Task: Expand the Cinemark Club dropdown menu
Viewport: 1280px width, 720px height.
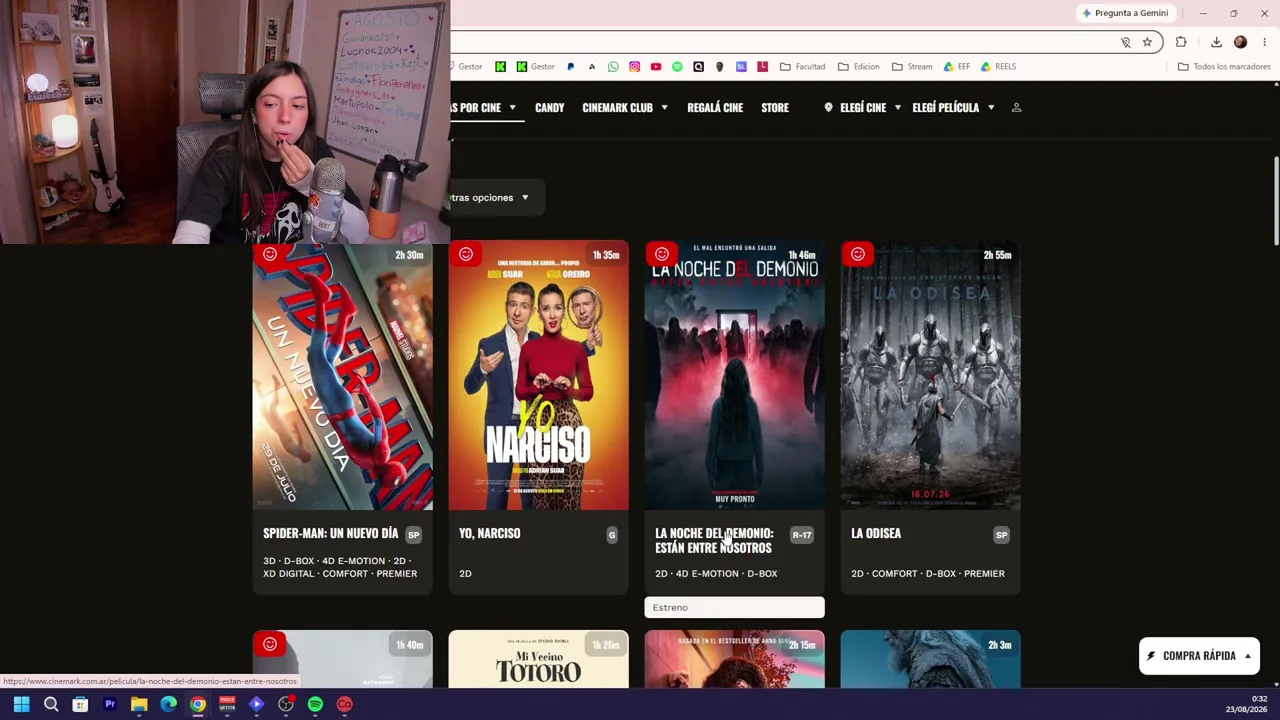Action: point(664,108)
